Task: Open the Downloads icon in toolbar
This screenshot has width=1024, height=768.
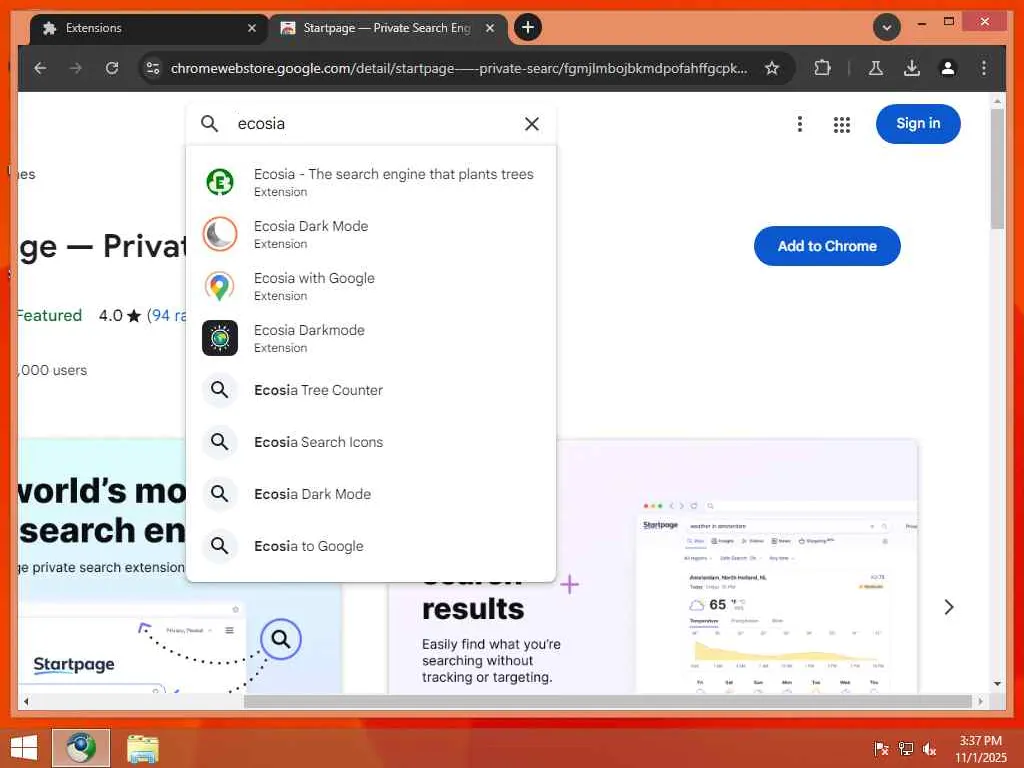Action: click(x=912, y=68)
